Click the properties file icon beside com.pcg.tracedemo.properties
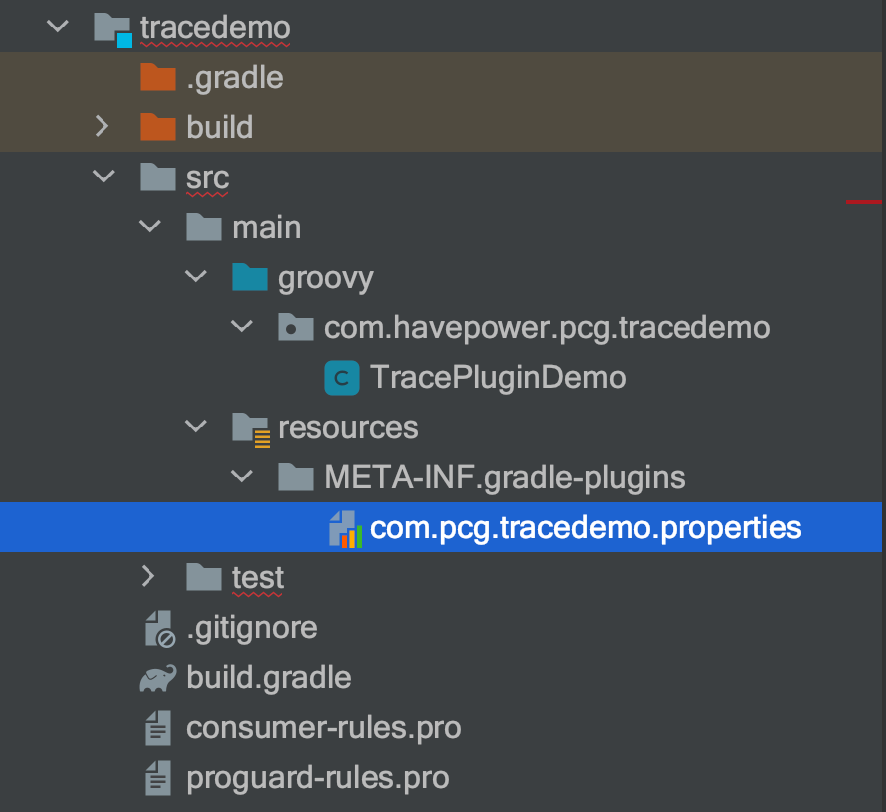This screenshot has height=812, width=886. tap(344, 528)
